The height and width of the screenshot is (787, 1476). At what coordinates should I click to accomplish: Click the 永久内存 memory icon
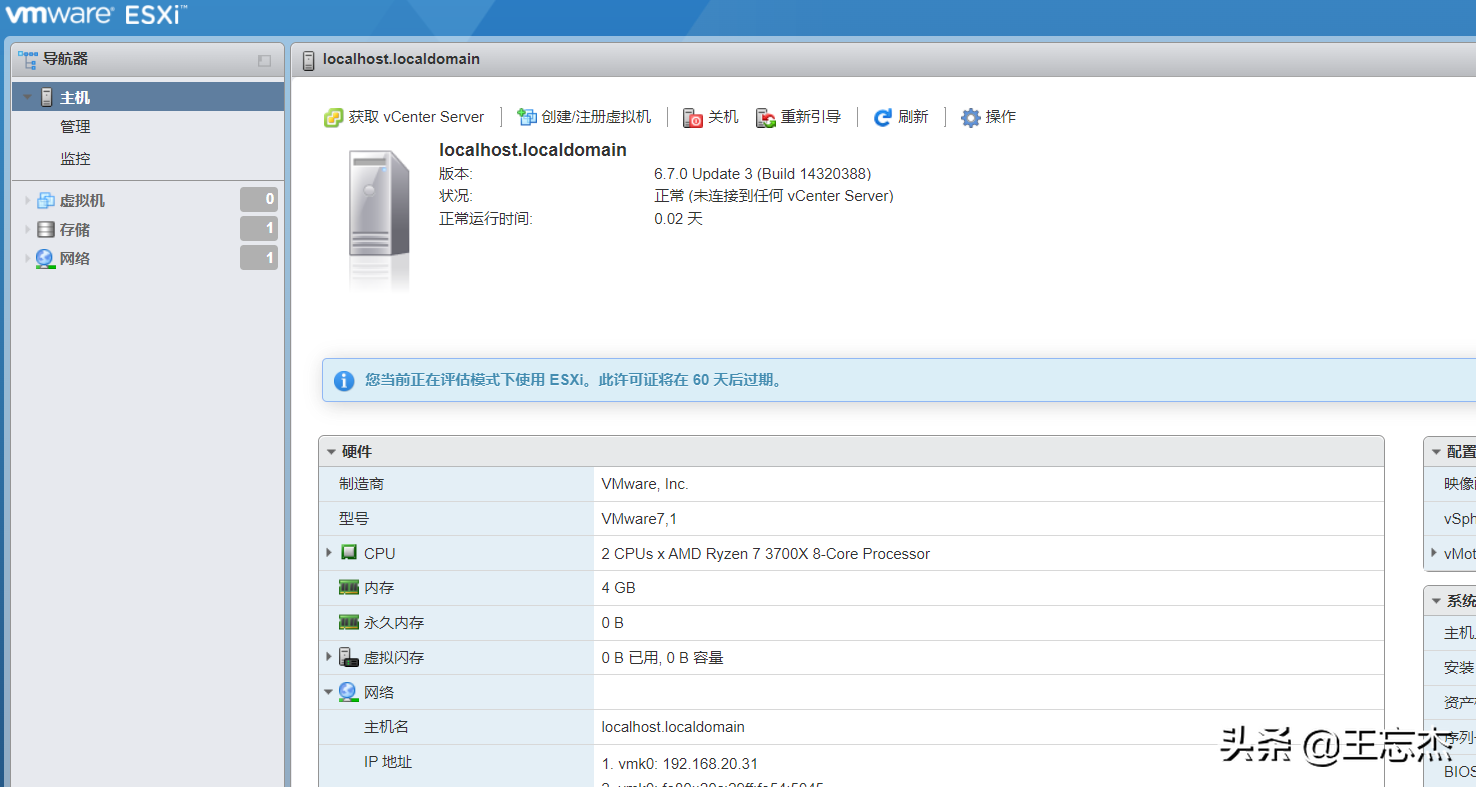(349, 622)
